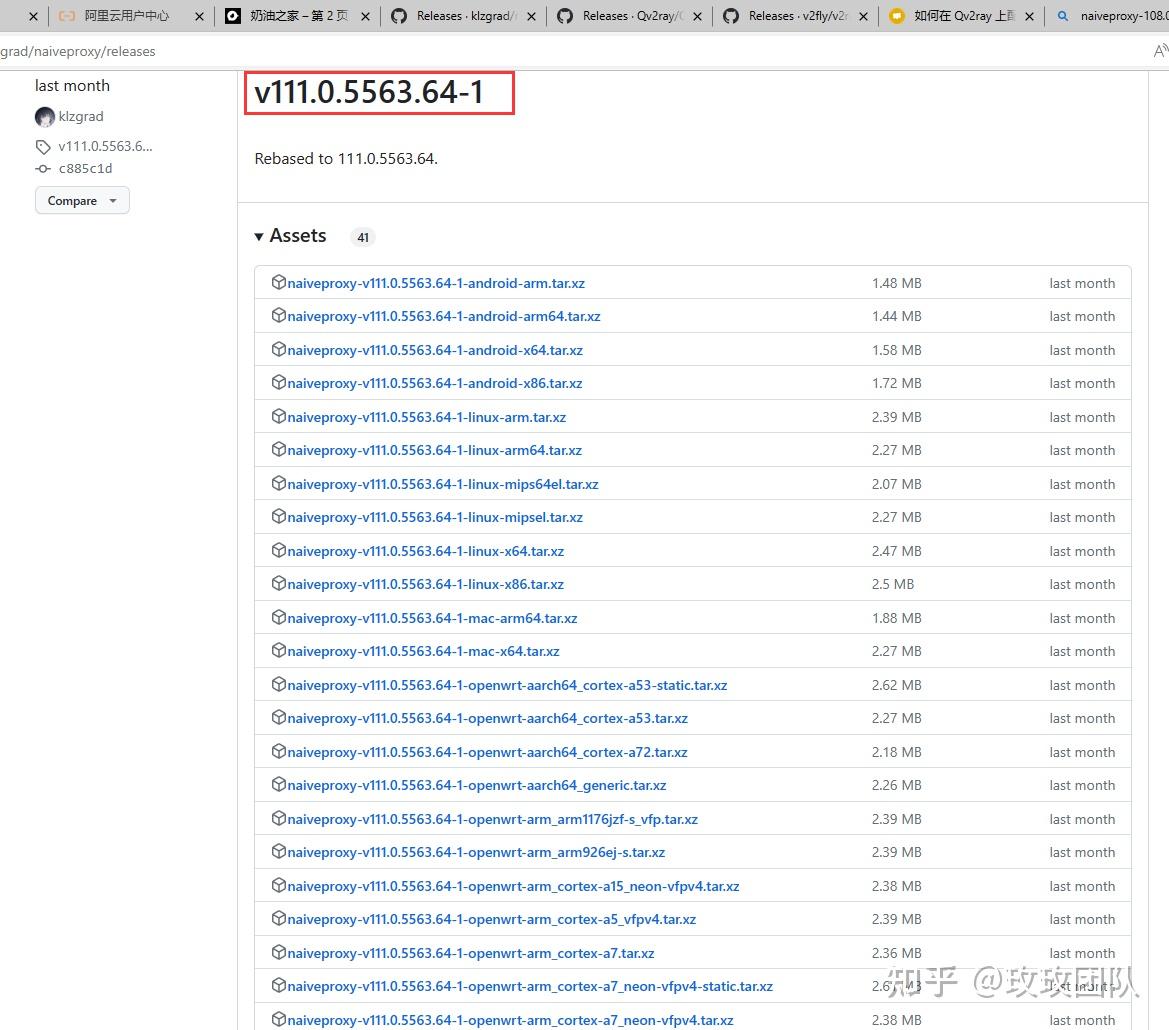Screen dimensions: 1169x1030
Task: Click package icon for mac-arm64.tar.xz
Action: (x=279, y=617)
